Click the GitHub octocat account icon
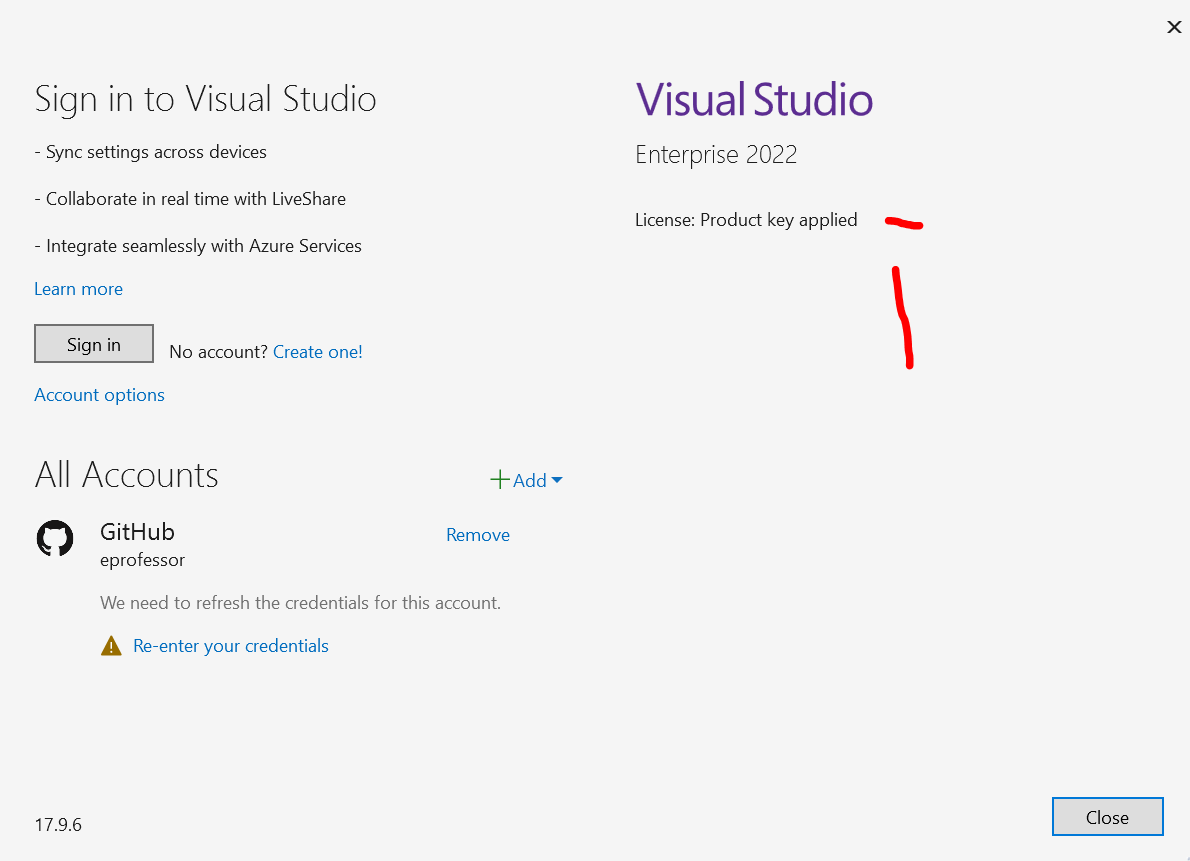This screenshot has height=861, width=1190. (x=55, y=538)
